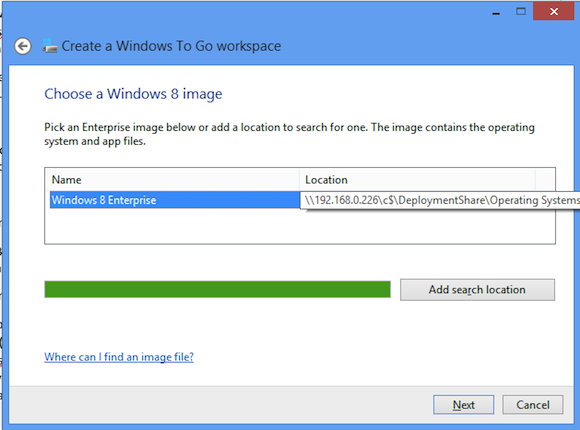Proceed with the Next button
This screenshot has width=580, height=430.
click(463, 405)
